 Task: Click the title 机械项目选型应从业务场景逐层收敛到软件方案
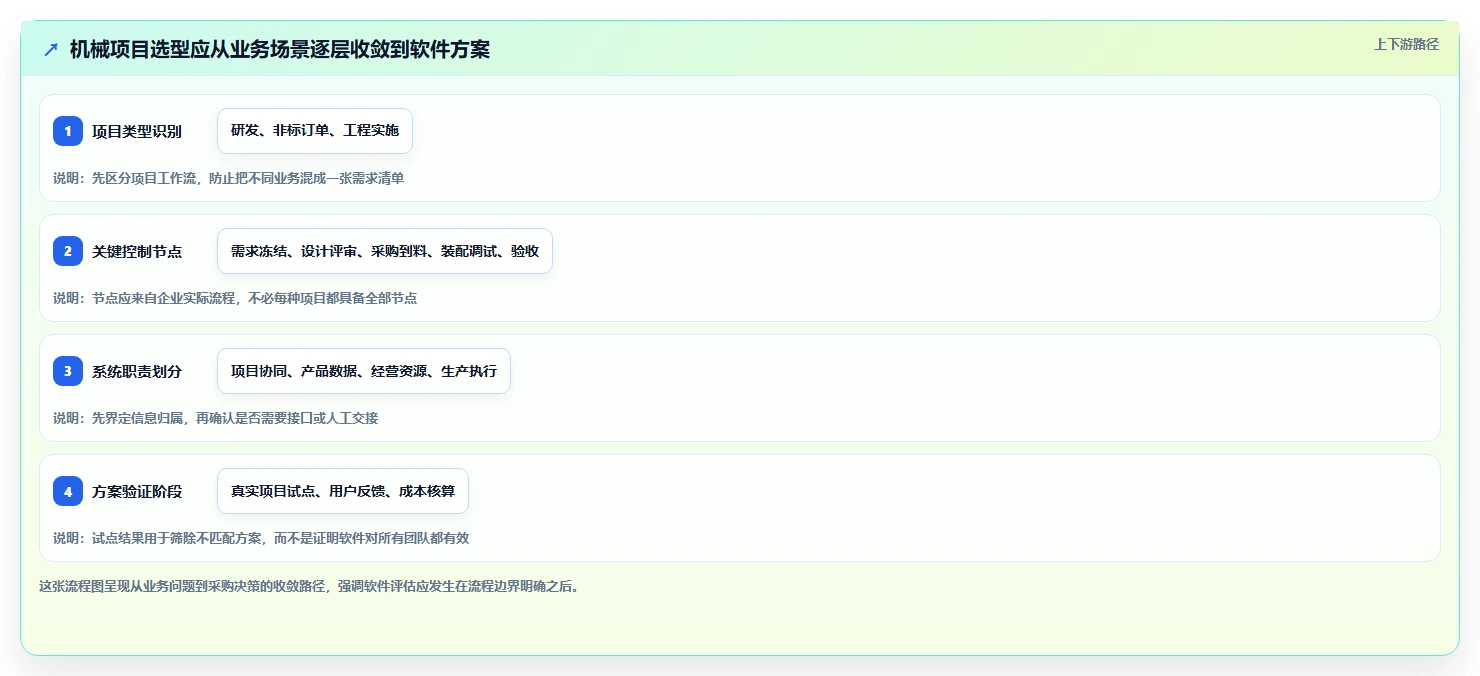(280, 50)
